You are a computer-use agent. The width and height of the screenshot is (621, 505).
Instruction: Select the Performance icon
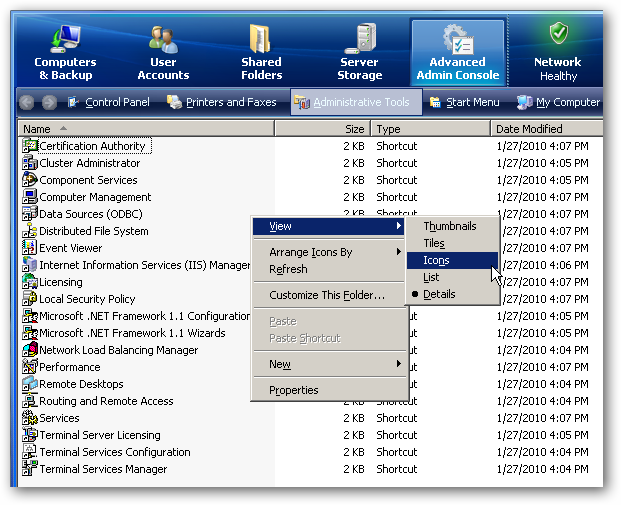point(30,367)
